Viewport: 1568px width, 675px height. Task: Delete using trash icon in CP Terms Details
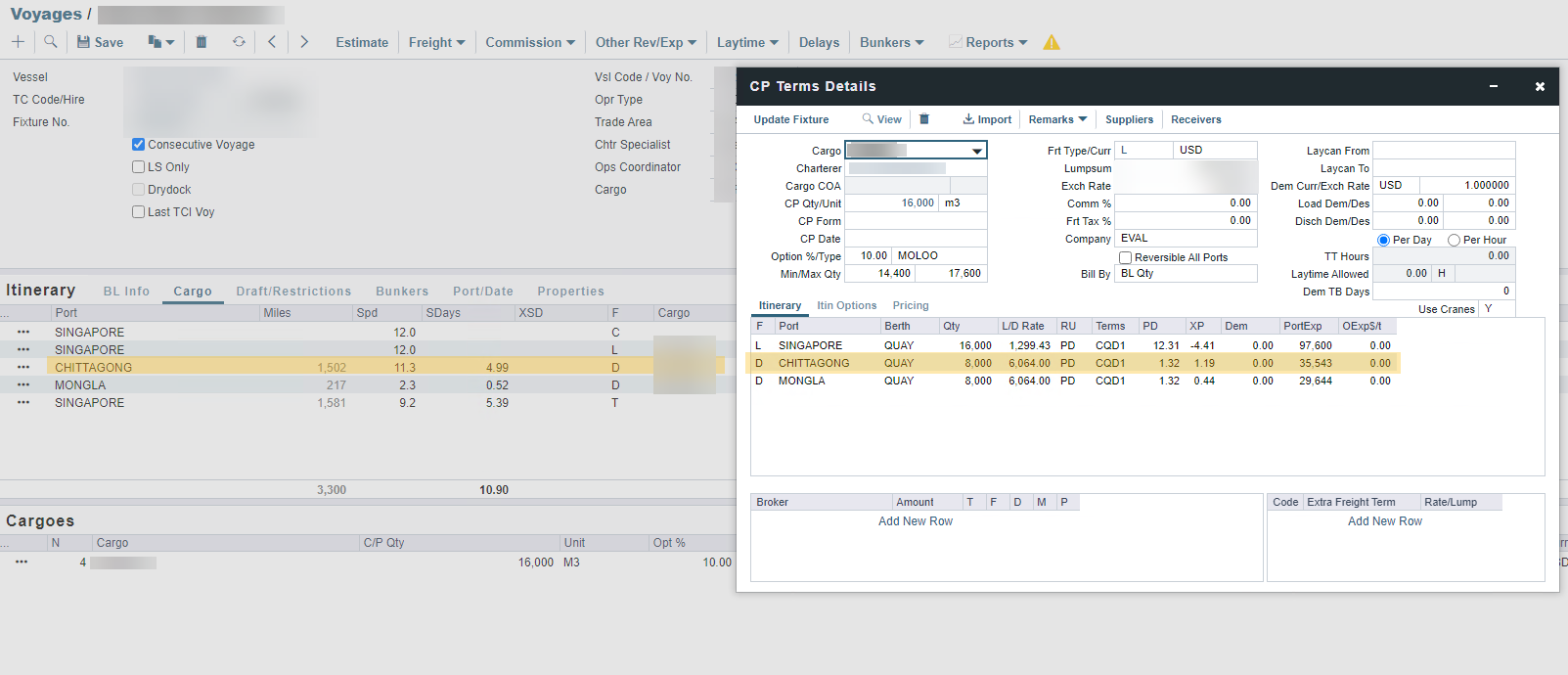pyautogui.click(x=924, y=119)
